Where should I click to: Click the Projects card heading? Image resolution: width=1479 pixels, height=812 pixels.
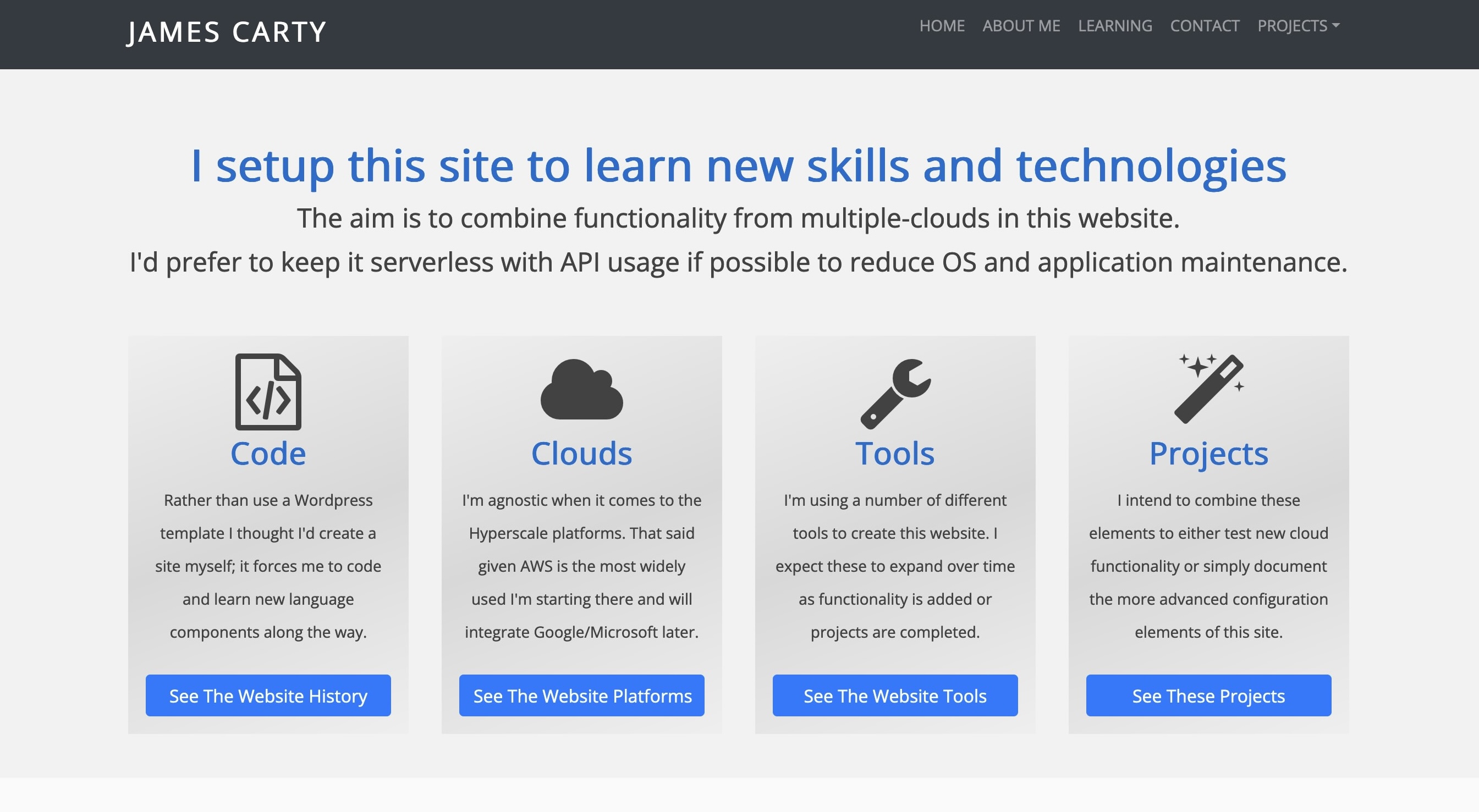click(1208, 454)
